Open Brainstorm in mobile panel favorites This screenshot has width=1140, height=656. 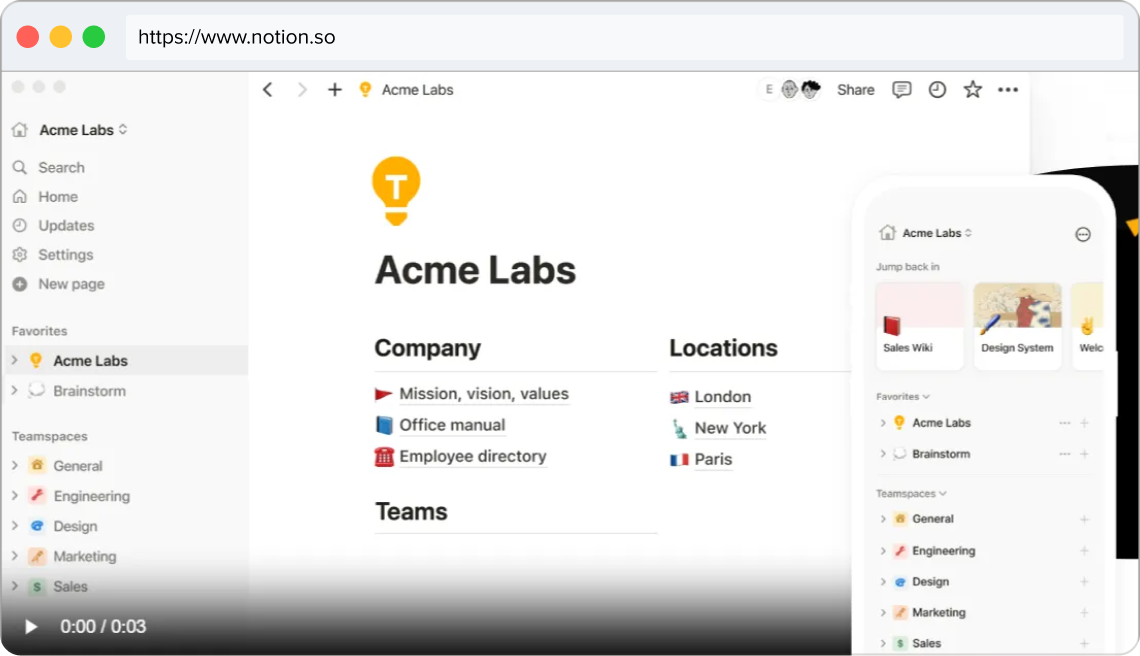941,454
